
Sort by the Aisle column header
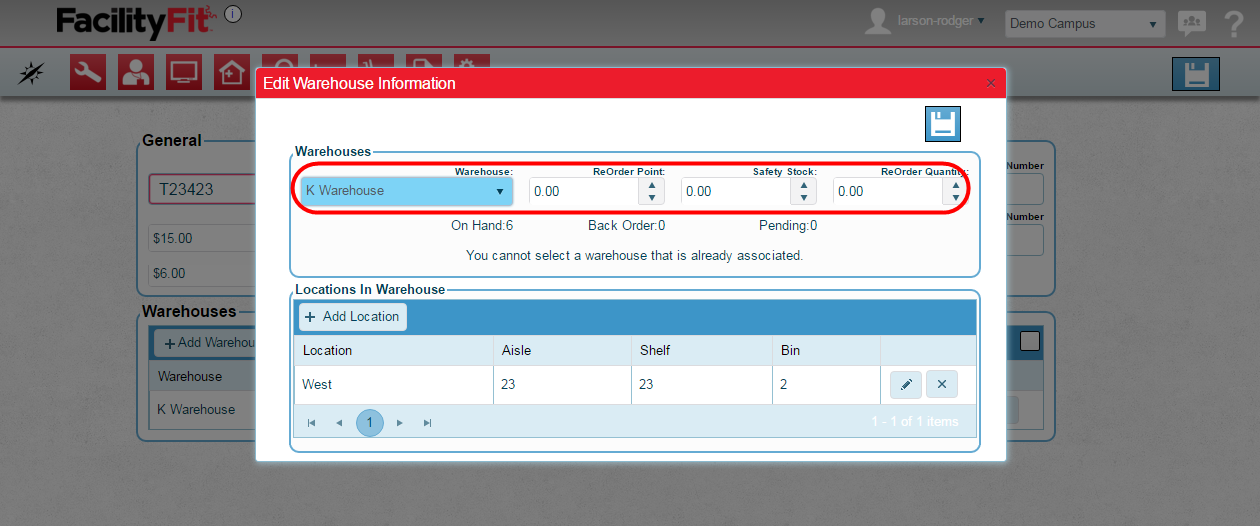click(x=516, y=350)
